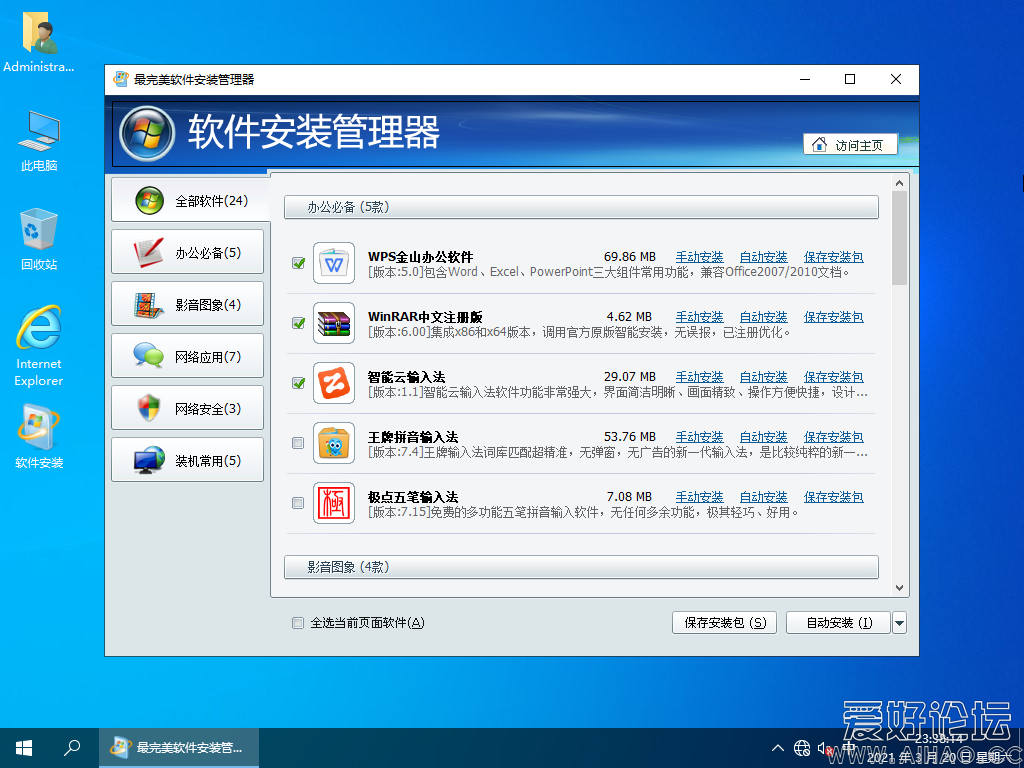
Task: Select the 办公必备(5) tab
Action: (187, 252)
